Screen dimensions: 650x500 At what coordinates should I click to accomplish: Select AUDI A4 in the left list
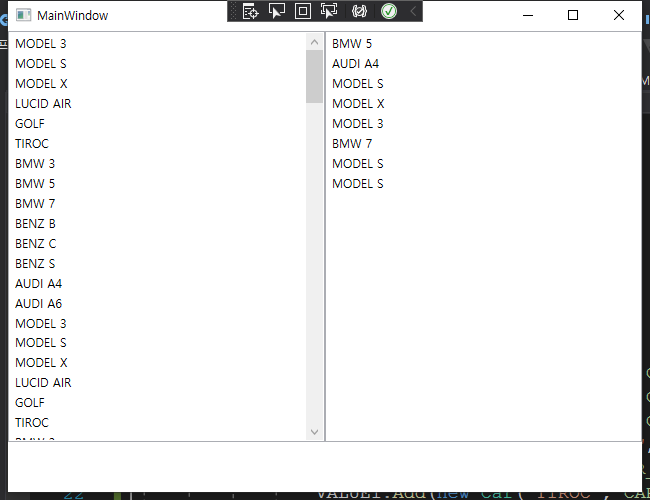(x=157, y=284)
